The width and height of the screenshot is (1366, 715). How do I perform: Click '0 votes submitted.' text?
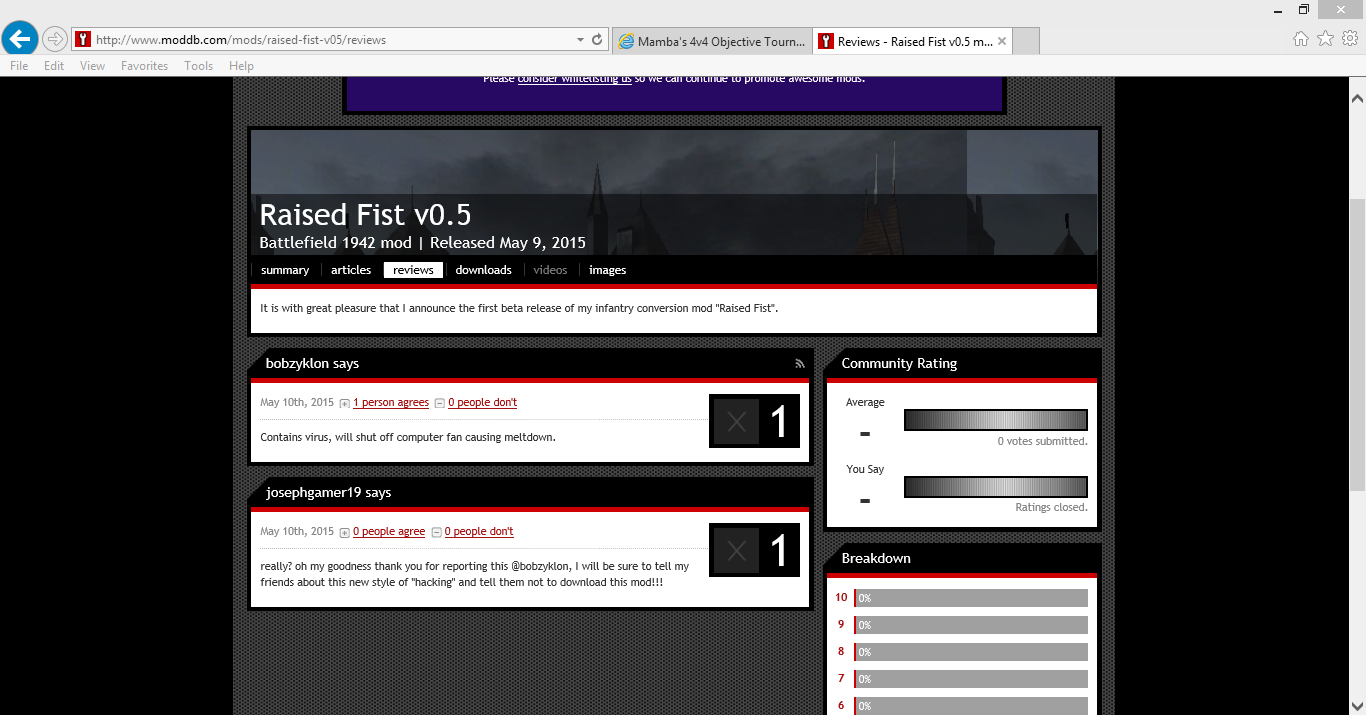1042,441
